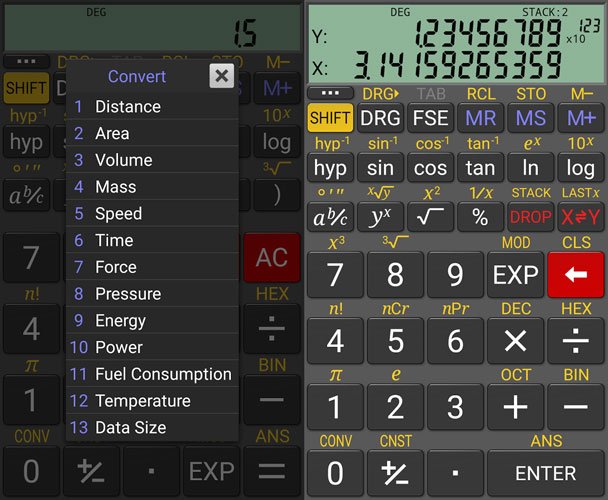Tap the ln key
Viewport: 608px width, 500px height.
(x=530, y=168)
